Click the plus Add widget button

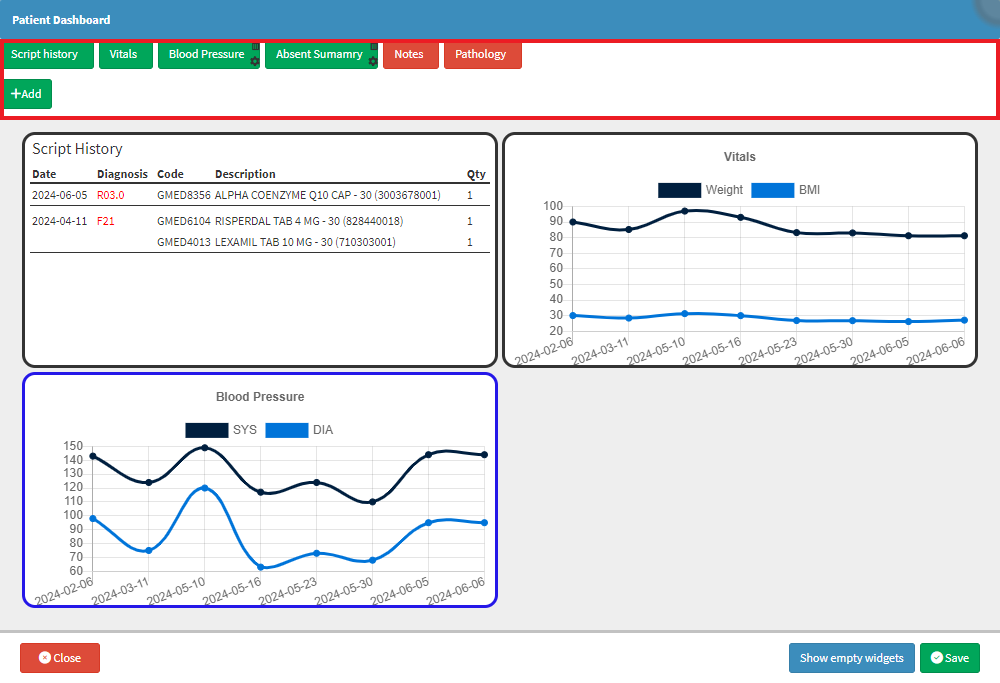[x=27, y=94]
